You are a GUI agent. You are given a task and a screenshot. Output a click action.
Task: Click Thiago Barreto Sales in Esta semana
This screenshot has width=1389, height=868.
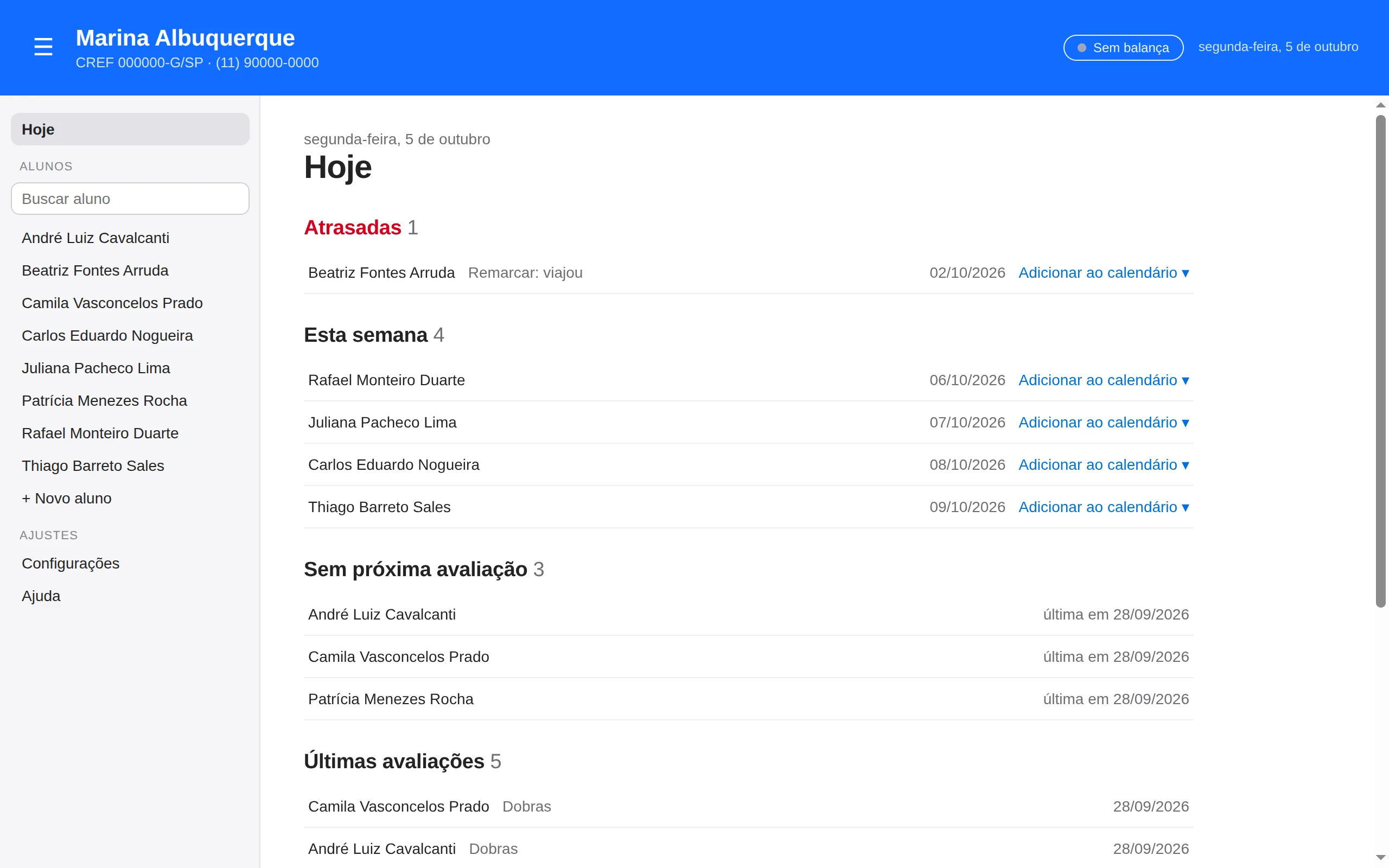(x=379, y=507)
